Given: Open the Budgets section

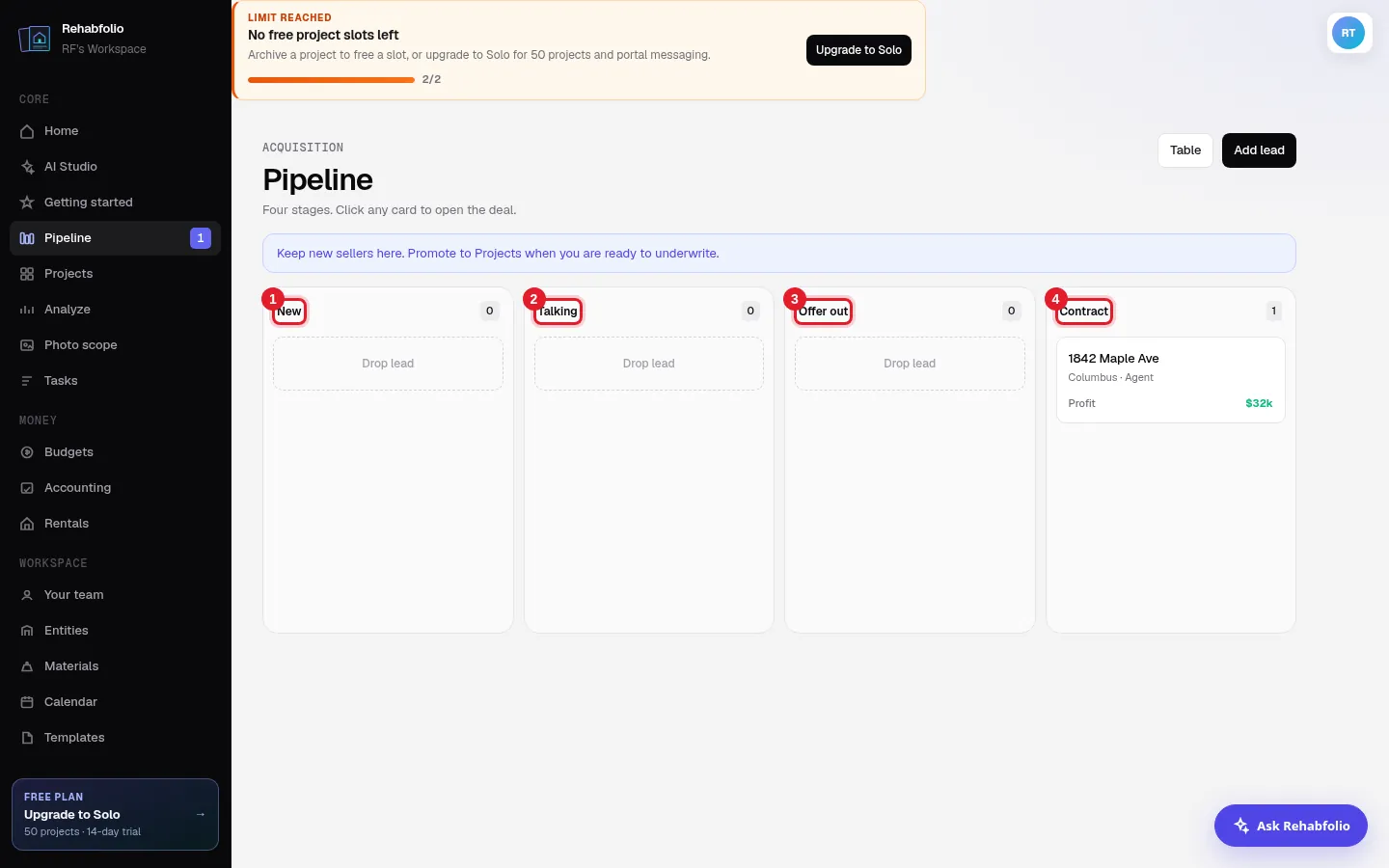Looking at the screenshot, I should [x=115, y=452].
